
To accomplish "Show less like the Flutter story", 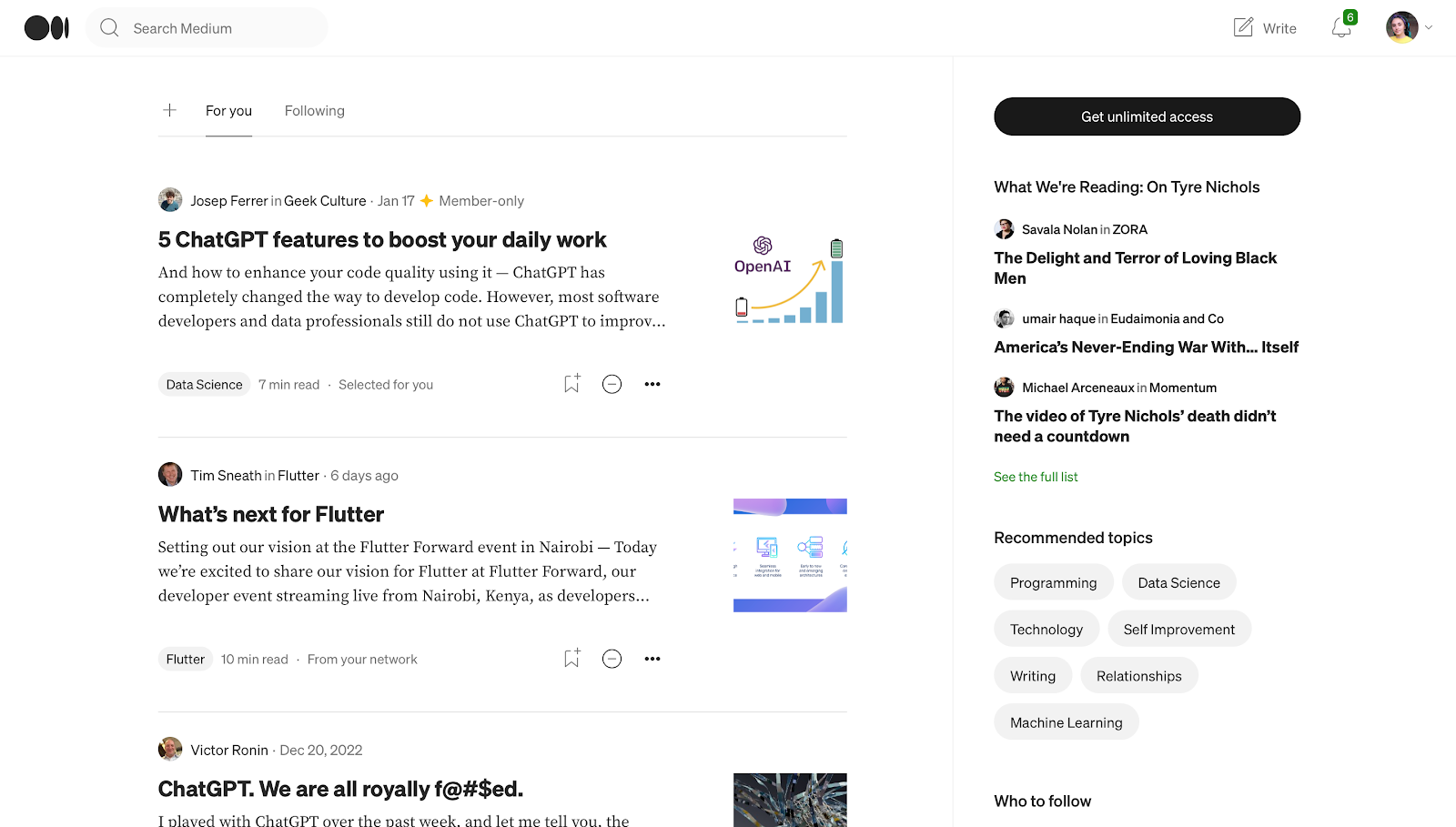I will coord(612,658).
